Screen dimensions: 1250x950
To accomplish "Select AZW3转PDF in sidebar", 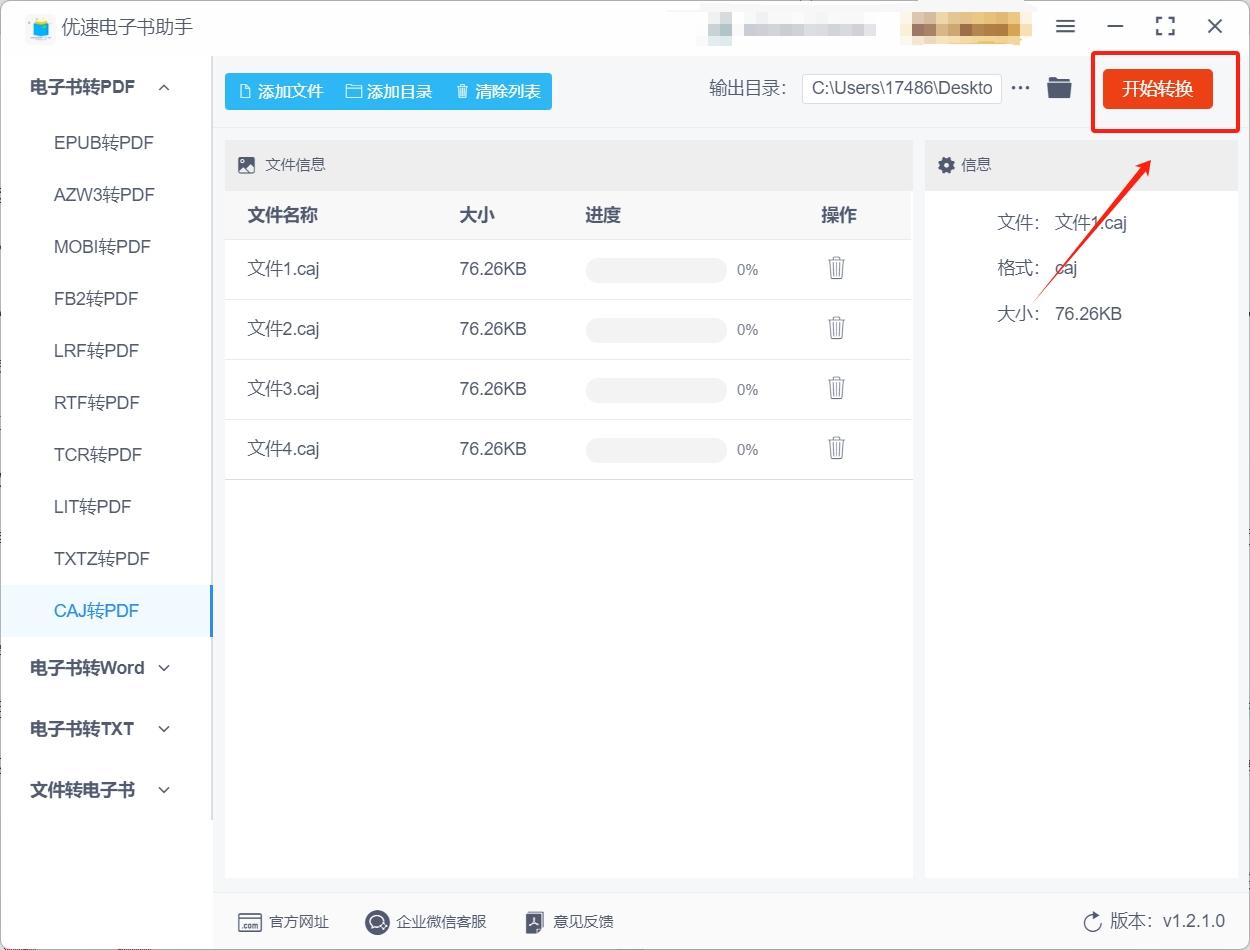I will pyautogui.click(x=104, y=195).
